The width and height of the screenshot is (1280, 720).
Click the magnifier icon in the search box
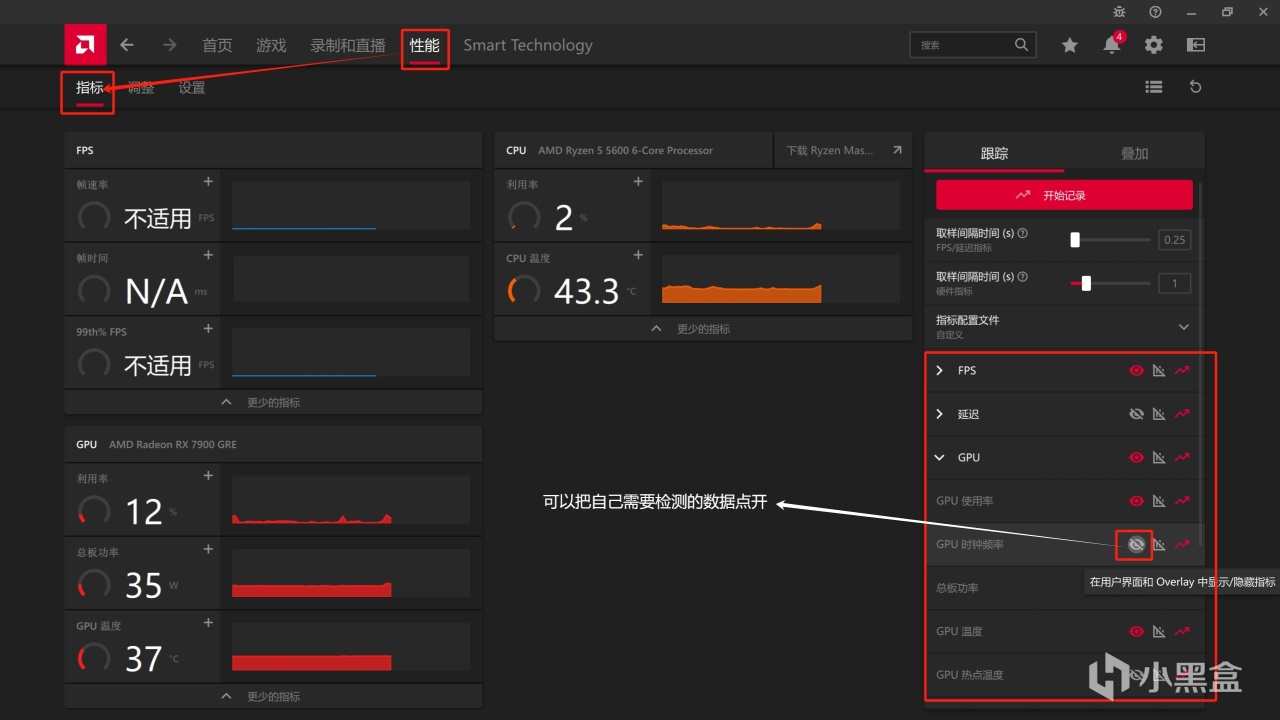1021,45
